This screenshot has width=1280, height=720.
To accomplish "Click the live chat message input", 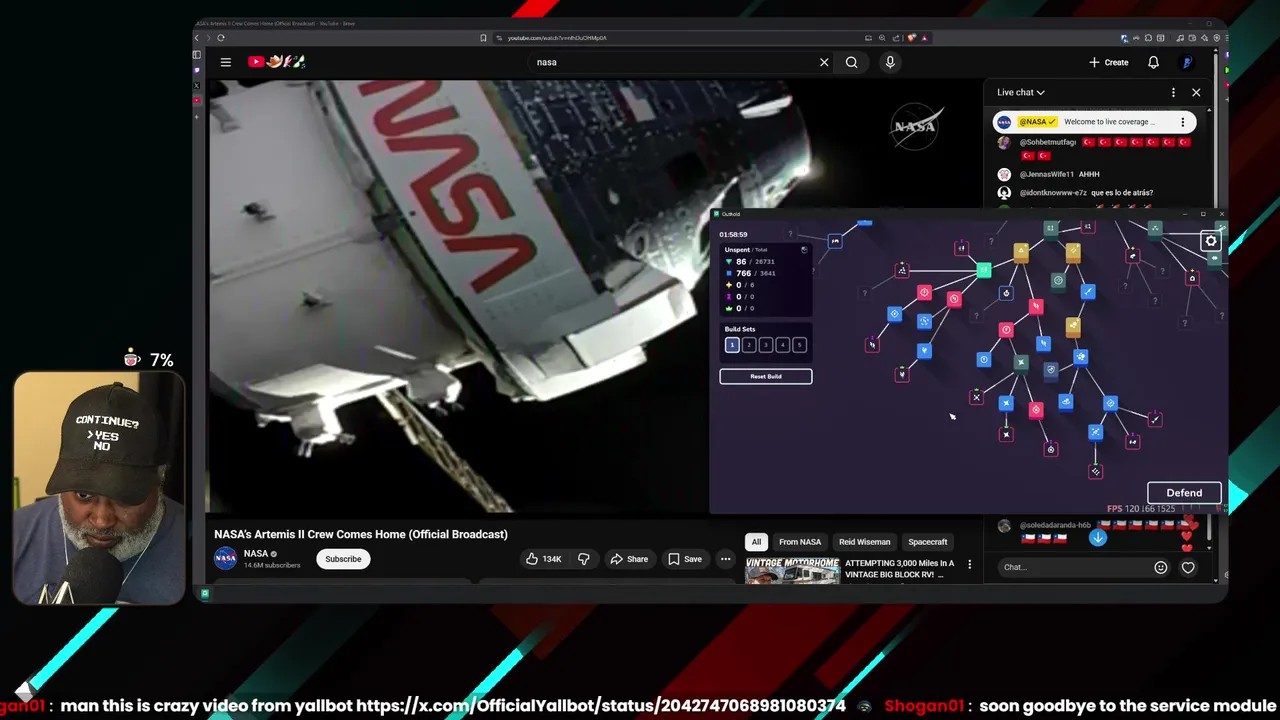I will coord(1075,567).
